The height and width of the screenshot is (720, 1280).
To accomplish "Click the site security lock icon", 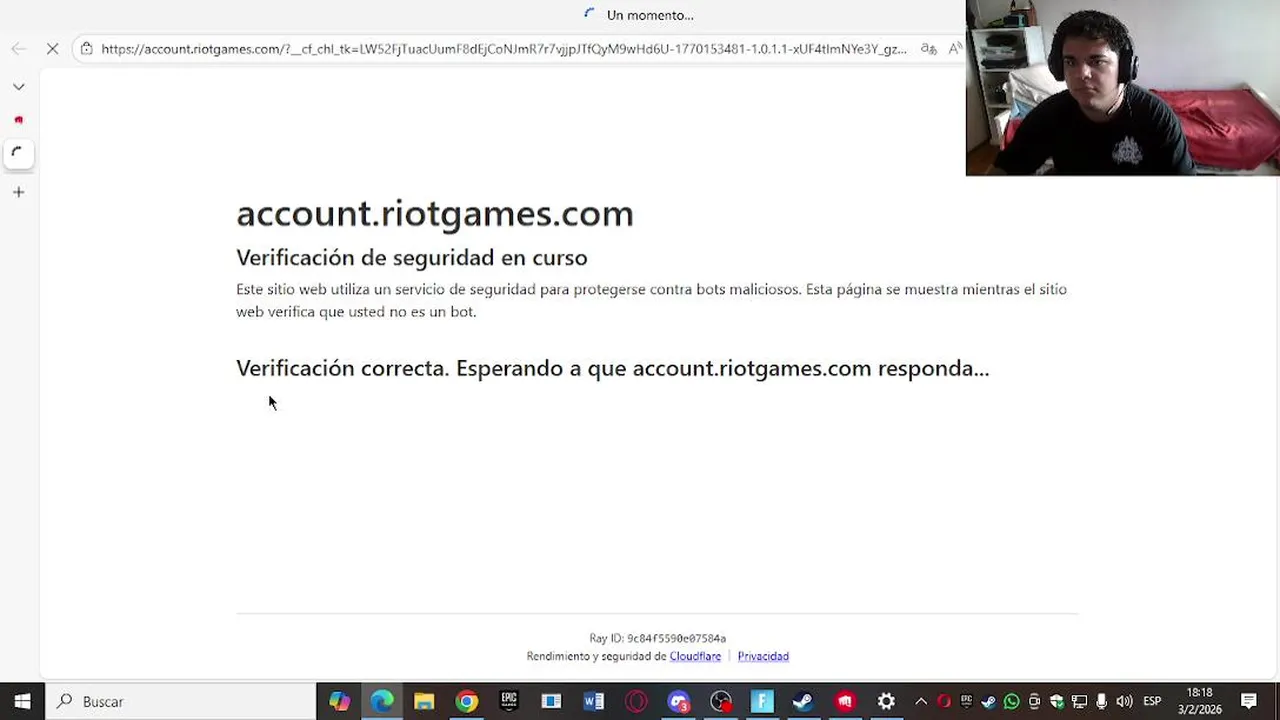I will click(x=87, y=48).
